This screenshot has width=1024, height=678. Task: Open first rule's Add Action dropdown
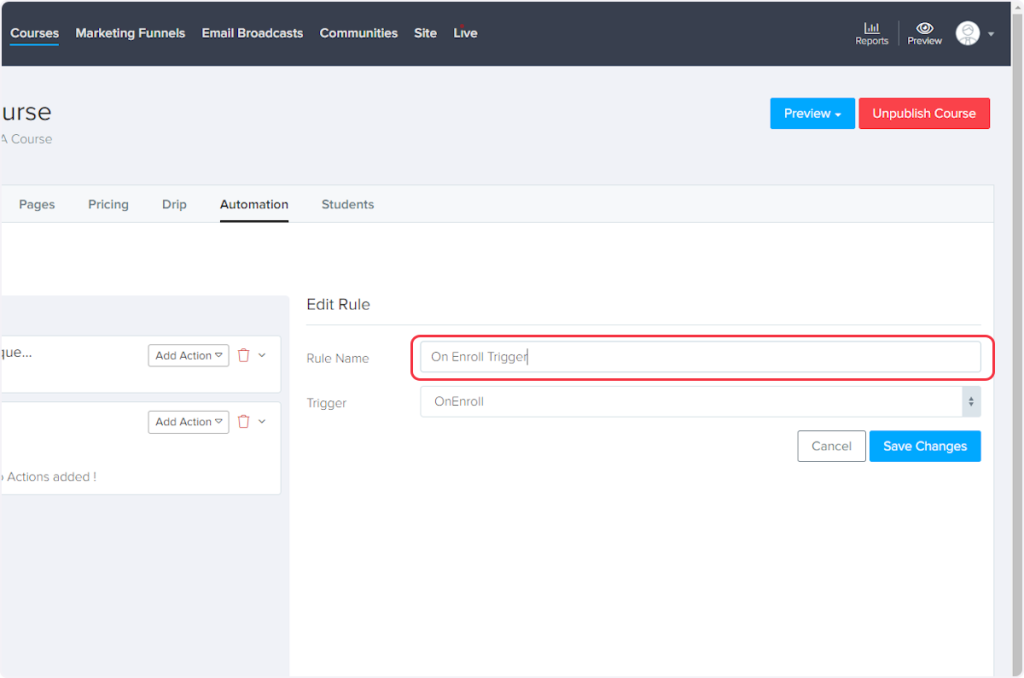click(188, 356)
